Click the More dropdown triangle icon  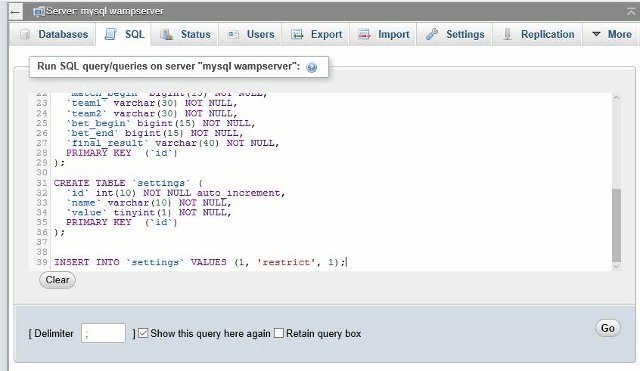(596, 34)
